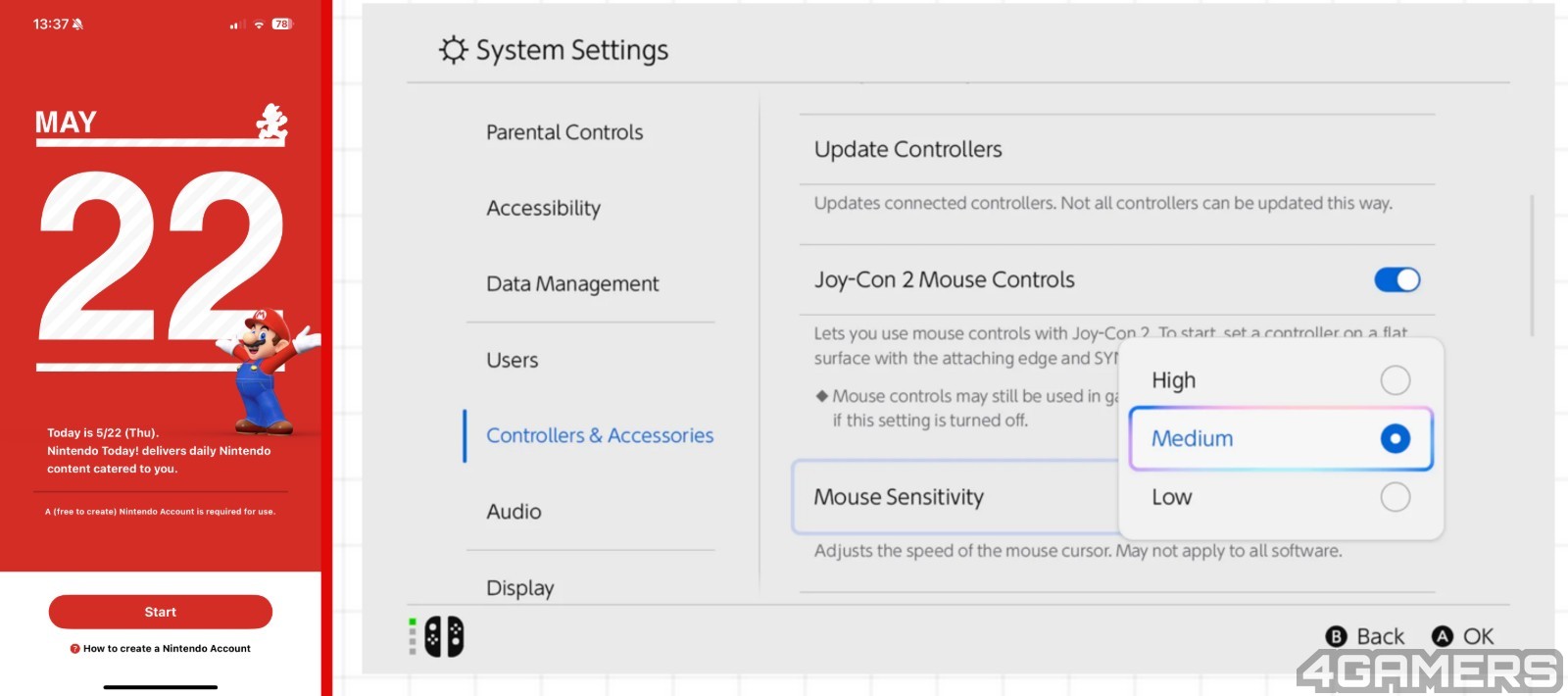Image resolution: width=1568 pixels, height=696 pixels.
Task: Open How to create a Nintendo Account link
Action: tap(167, 649)
